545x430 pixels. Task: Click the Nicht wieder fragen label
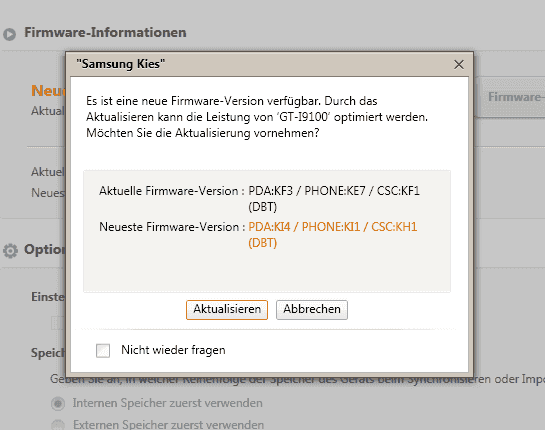click(173, 350)
